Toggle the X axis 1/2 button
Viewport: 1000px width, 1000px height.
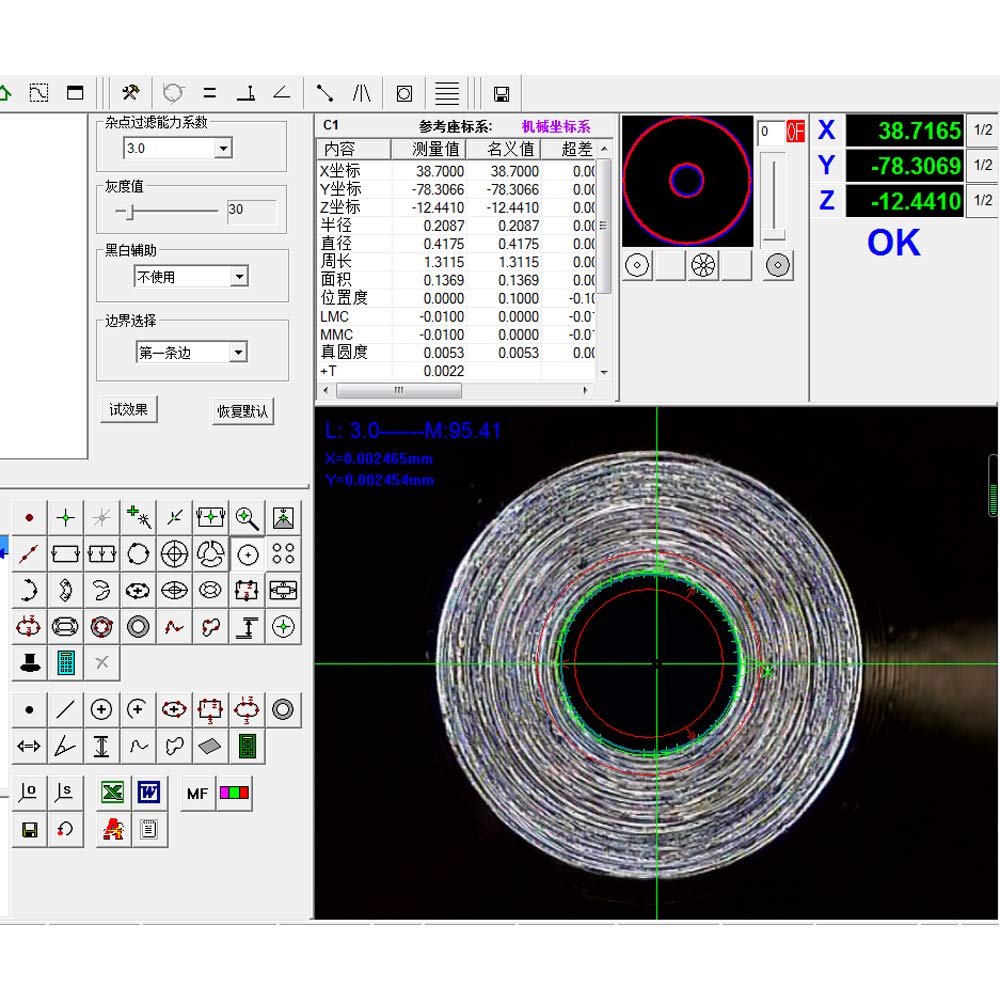point(983,131)
